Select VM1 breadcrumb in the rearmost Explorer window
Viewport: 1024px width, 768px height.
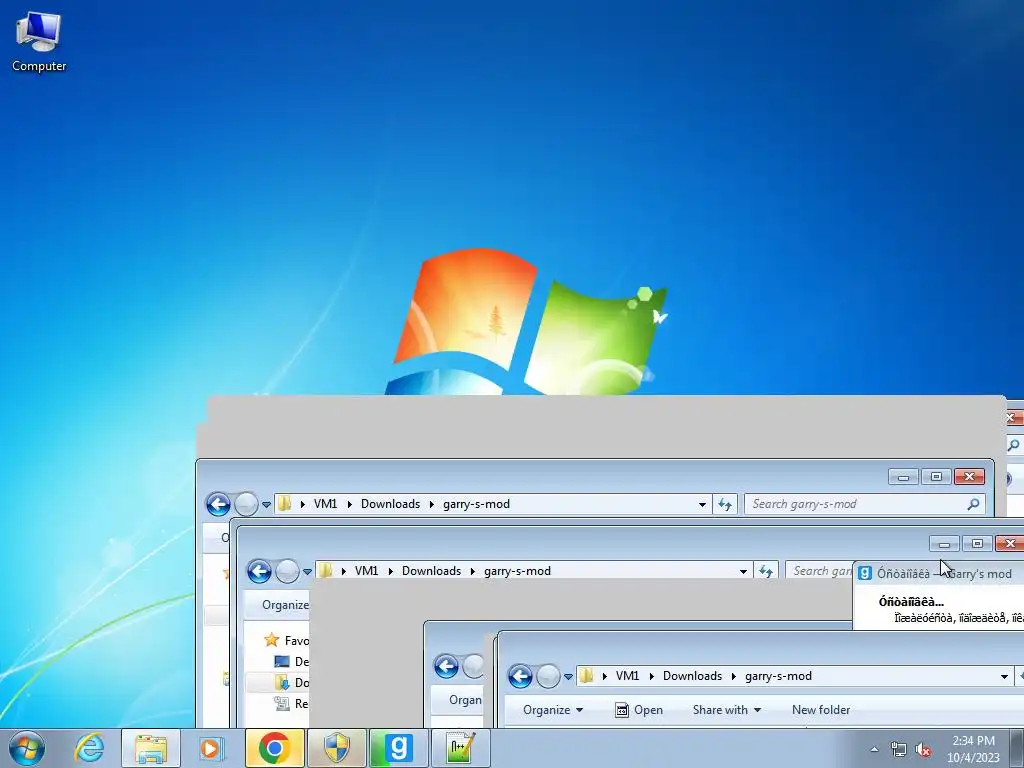click(x=325, y=504)
